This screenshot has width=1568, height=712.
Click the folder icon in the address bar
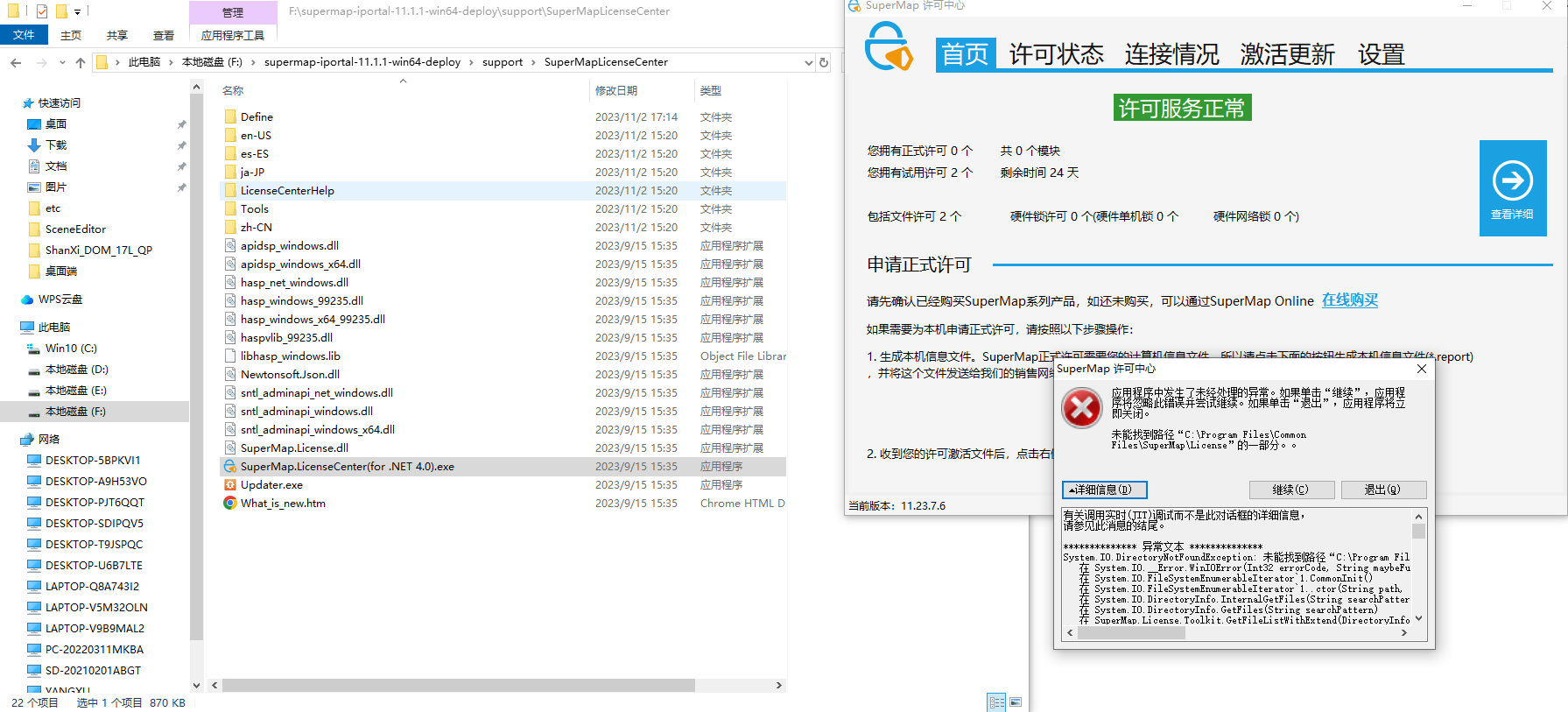102,62
